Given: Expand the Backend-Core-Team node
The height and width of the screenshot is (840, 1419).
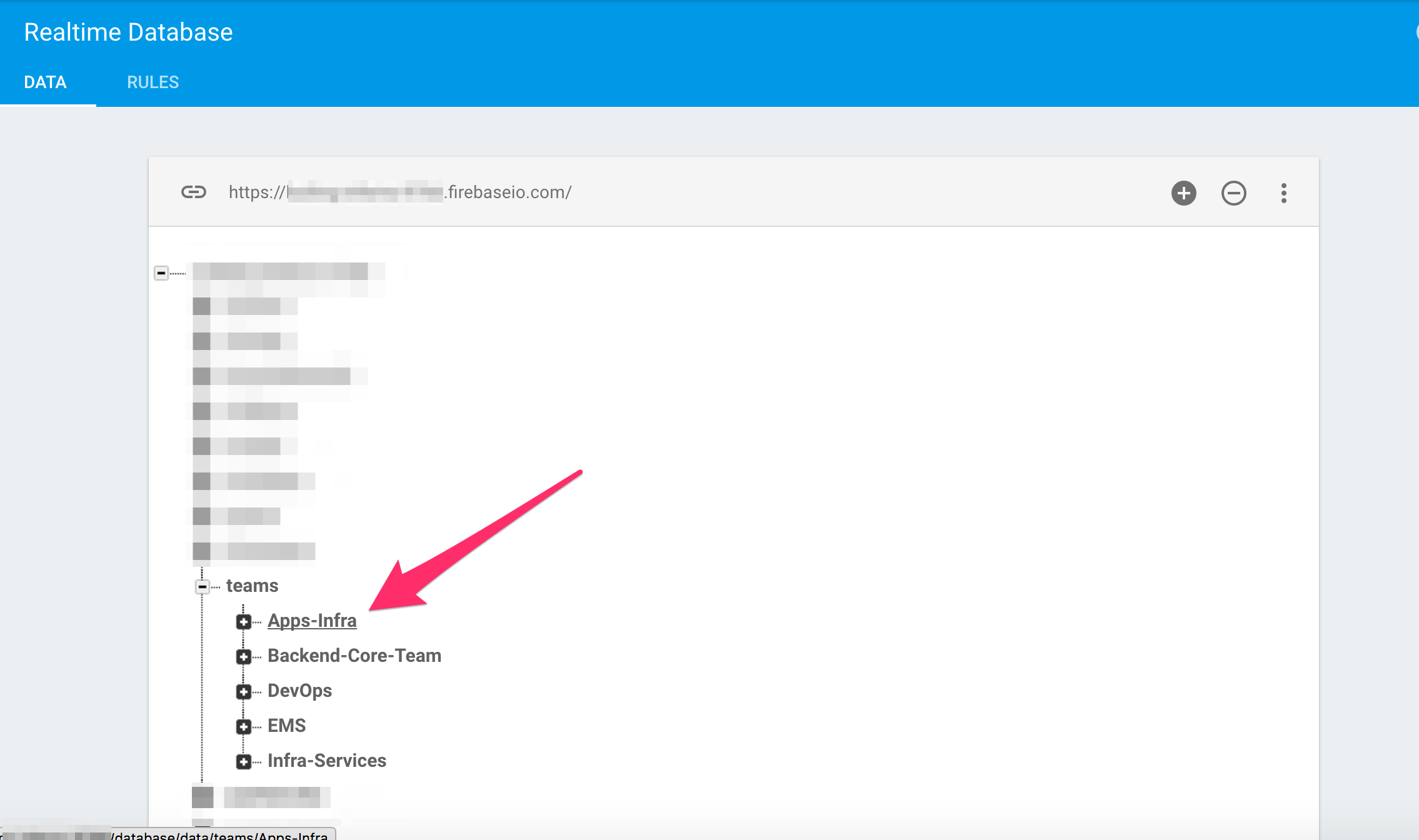Looking at the screenshot, I should (x=244, y=657).
